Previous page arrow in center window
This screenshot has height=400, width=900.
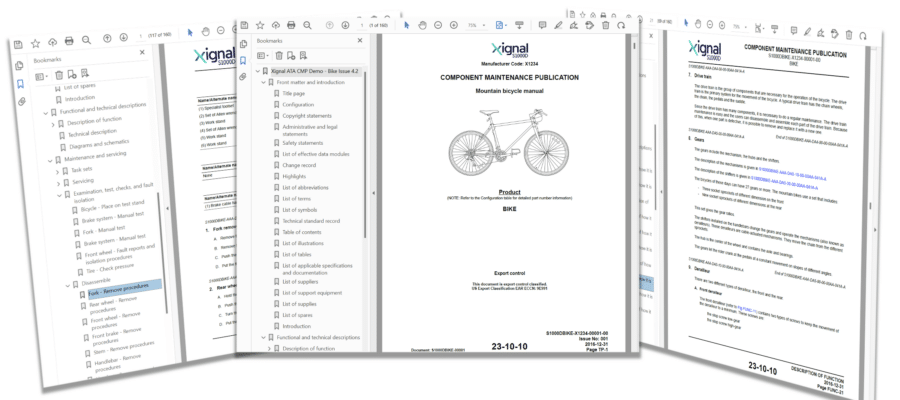tap(329, 25)
